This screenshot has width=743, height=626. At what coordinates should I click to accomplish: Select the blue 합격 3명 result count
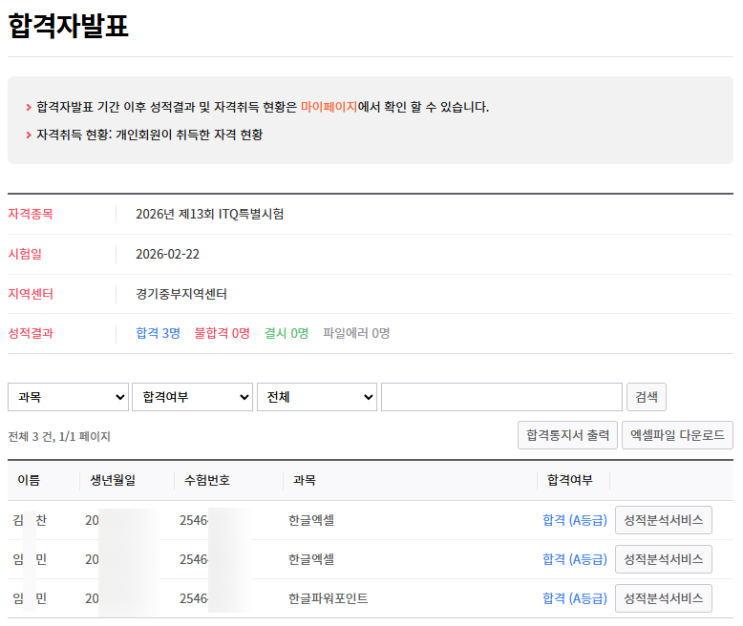pos(158,333)
